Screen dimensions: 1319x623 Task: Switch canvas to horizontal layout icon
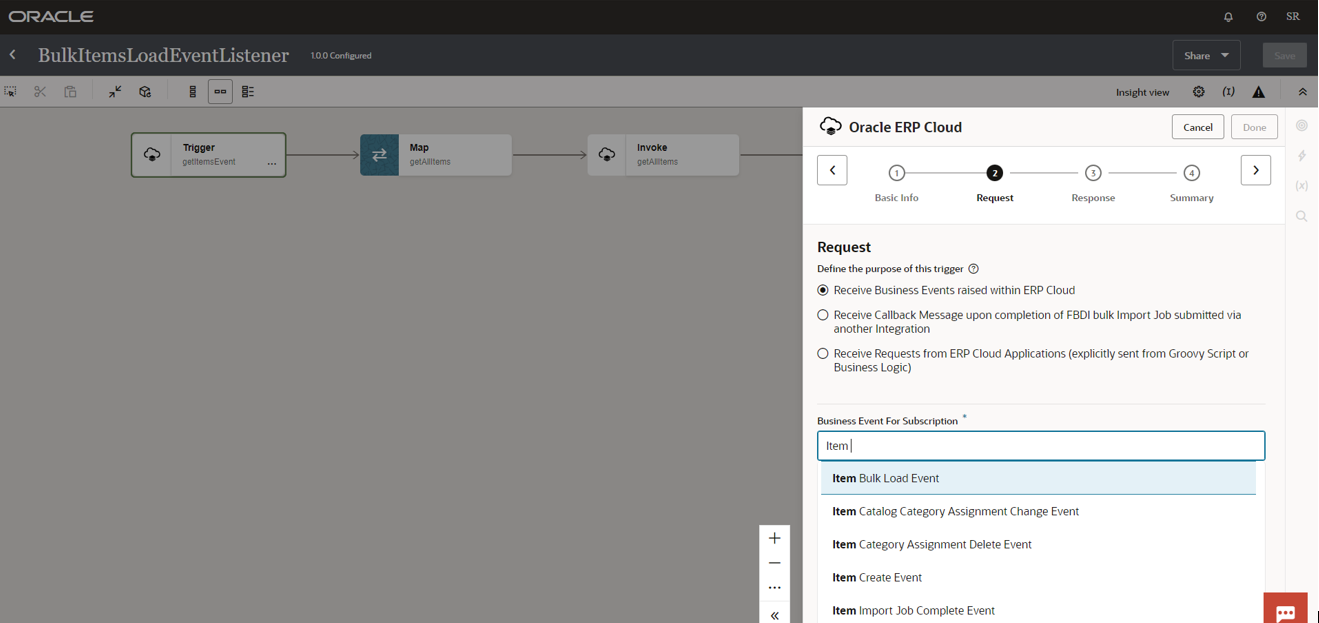(x=220, y=92)
